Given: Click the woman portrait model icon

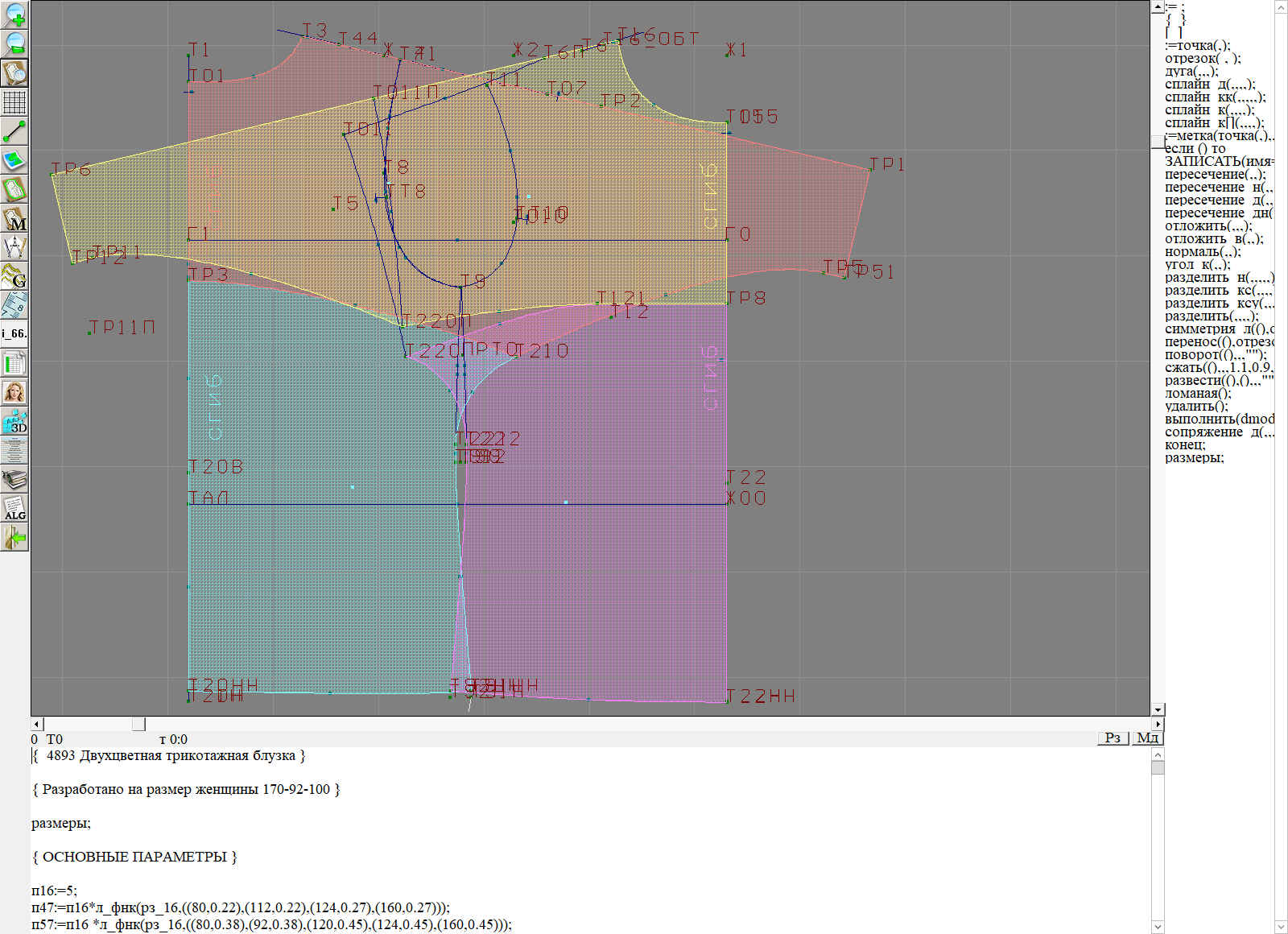Looking at the screenshot, I should [14, 392].
